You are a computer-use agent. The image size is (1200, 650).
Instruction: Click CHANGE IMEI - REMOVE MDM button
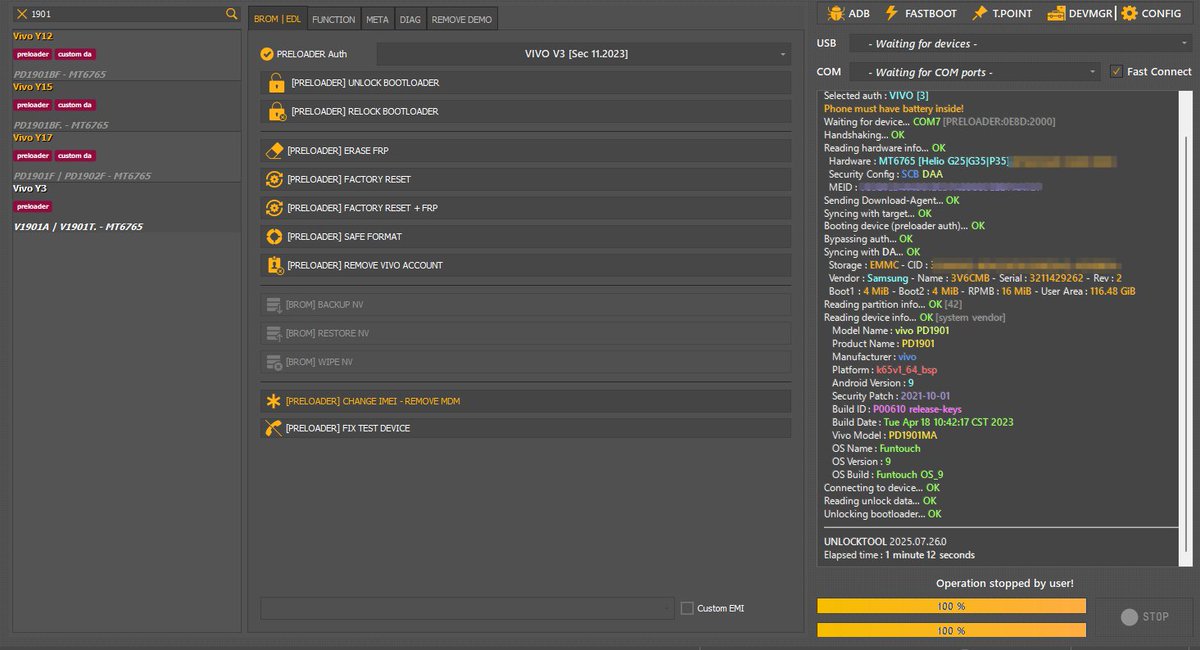[525, 401]
